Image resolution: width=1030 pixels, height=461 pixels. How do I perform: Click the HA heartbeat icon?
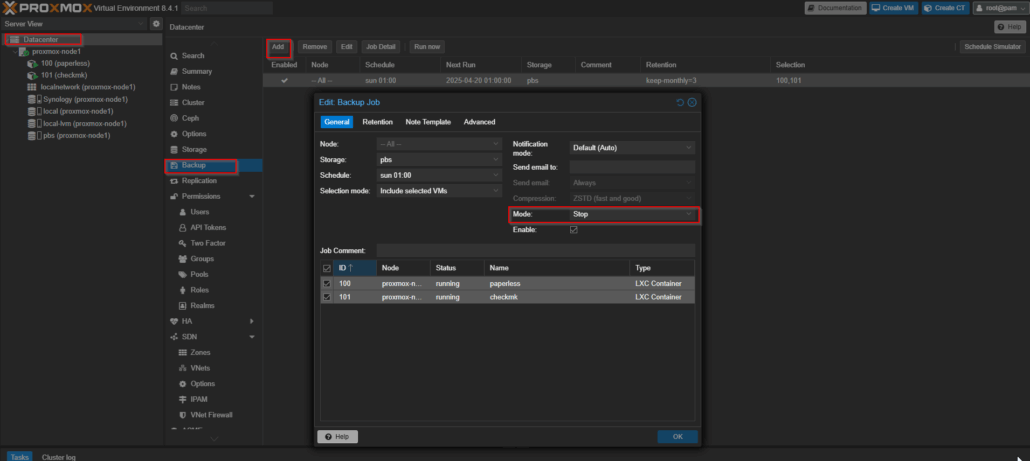point(174,321)
